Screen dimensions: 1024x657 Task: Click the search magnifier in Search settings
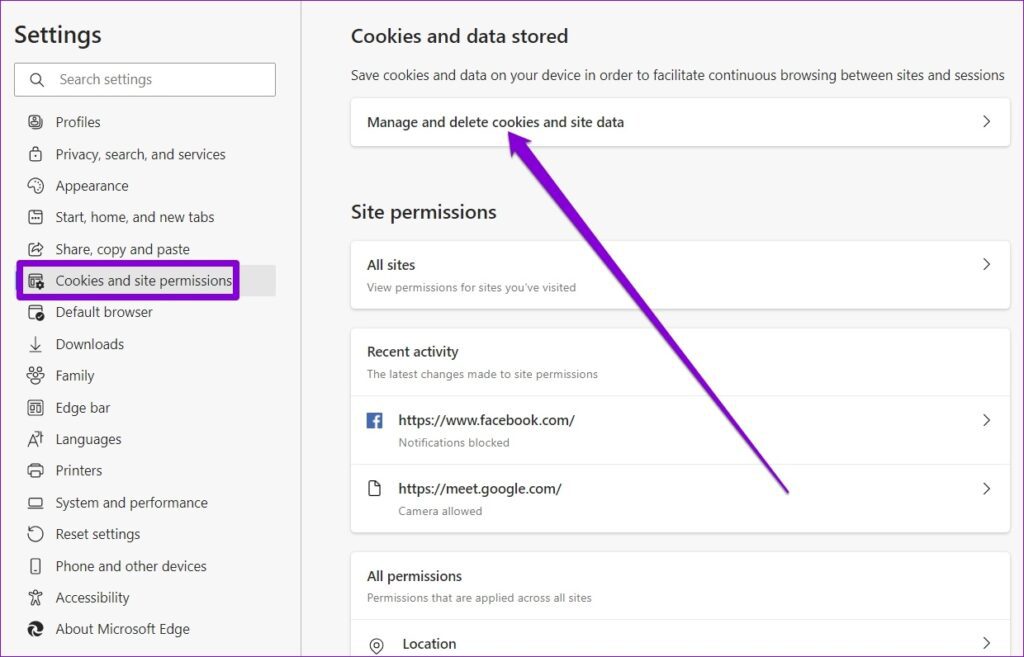coord(36,79)
